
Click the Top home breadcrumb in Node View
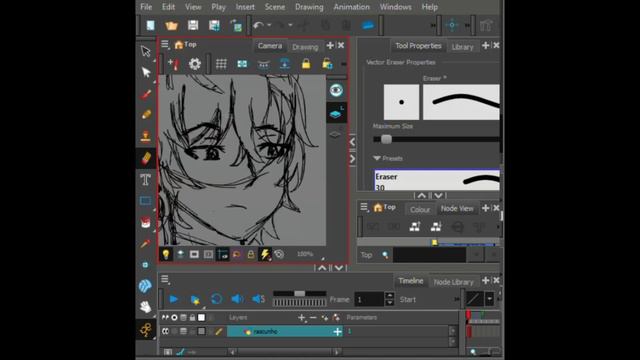coord(385,207)
